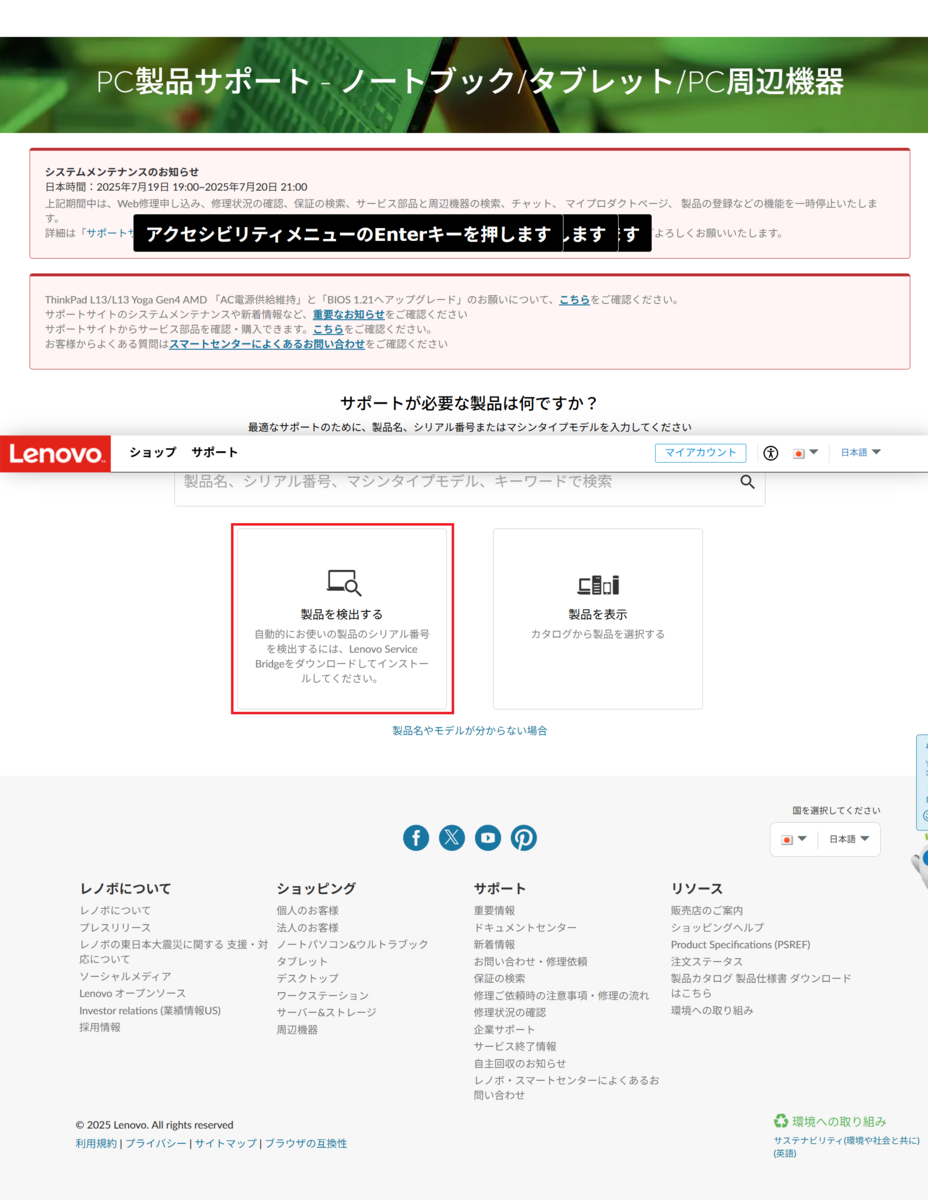The height and width of the screenshot is (1200, 928).
Task: Open プライバシー link
Action: coord(155,1144)
